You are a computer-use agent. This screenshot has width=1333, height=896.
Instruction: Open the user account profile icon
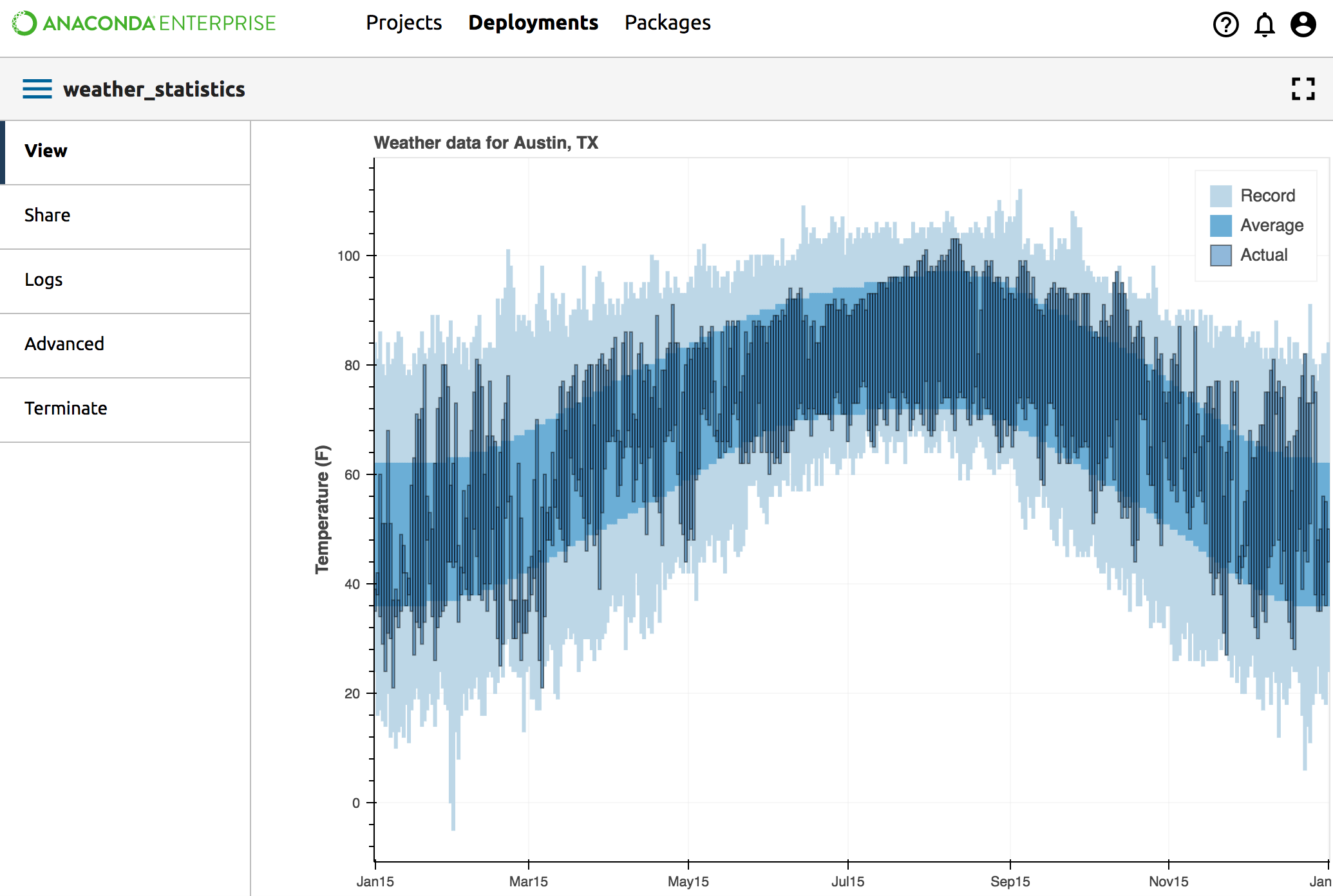point(1303,24)
